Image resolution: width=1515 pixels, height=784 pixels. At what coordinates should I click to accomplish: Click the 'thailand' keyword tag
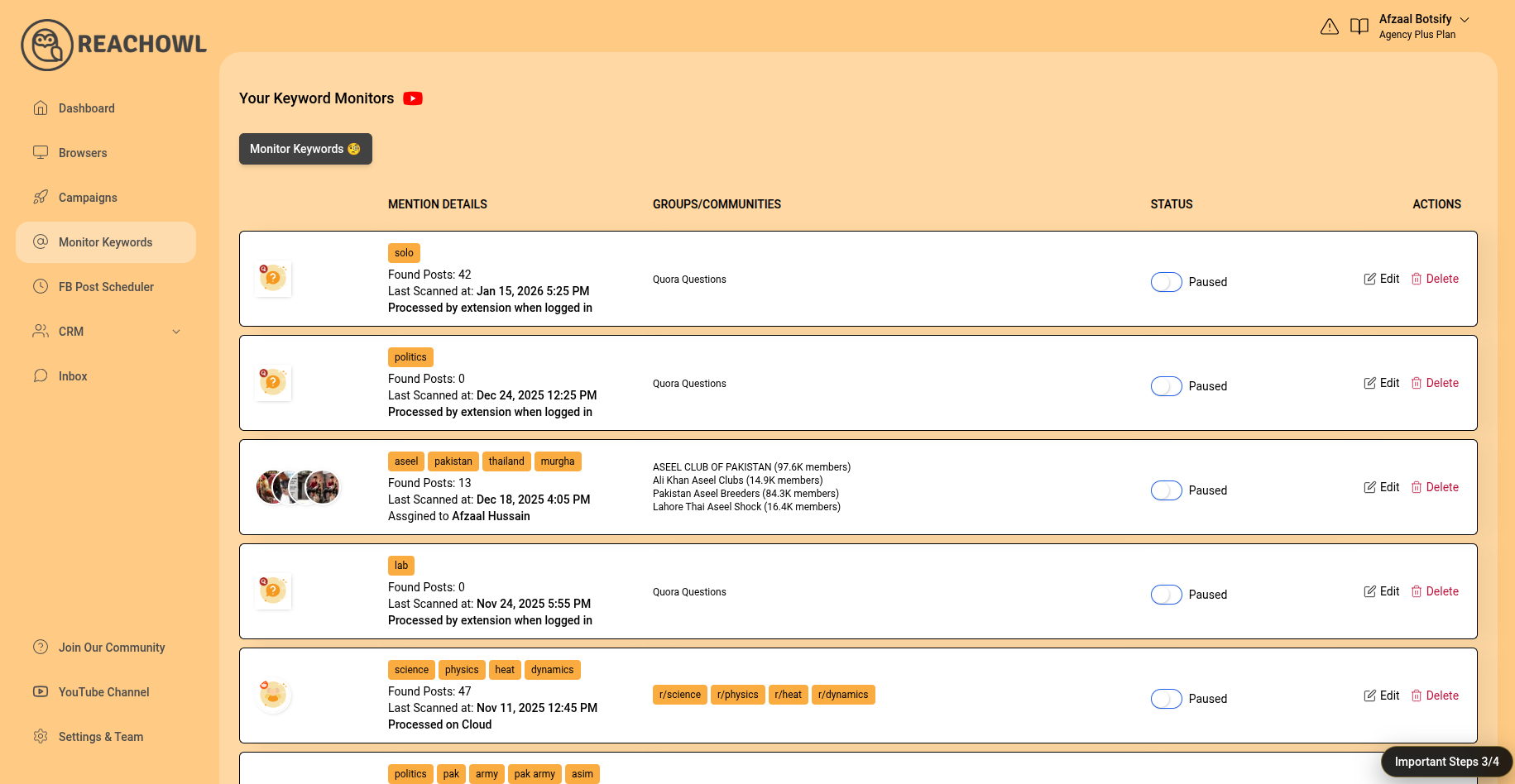(x=506, y=461)
